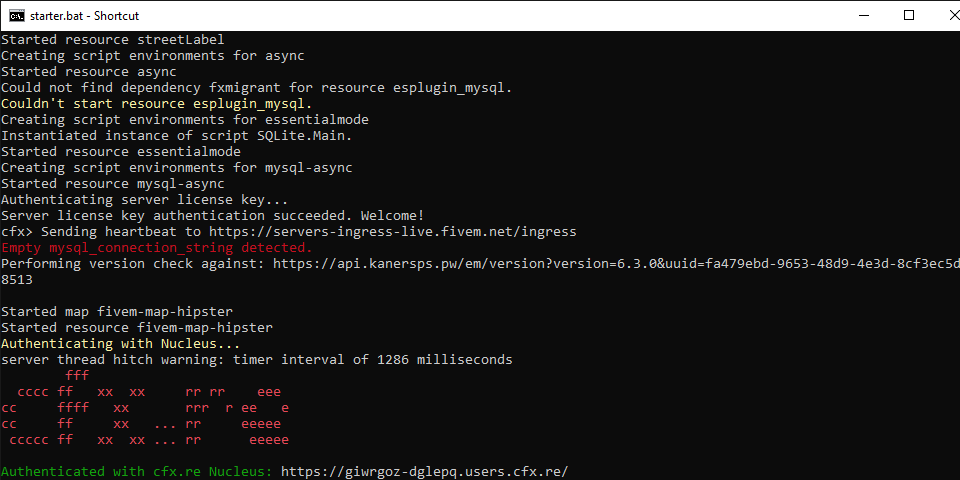Click the red Empty mysql_connection_string detected line
The image size is (960, 480).
[x=157, y=248]
